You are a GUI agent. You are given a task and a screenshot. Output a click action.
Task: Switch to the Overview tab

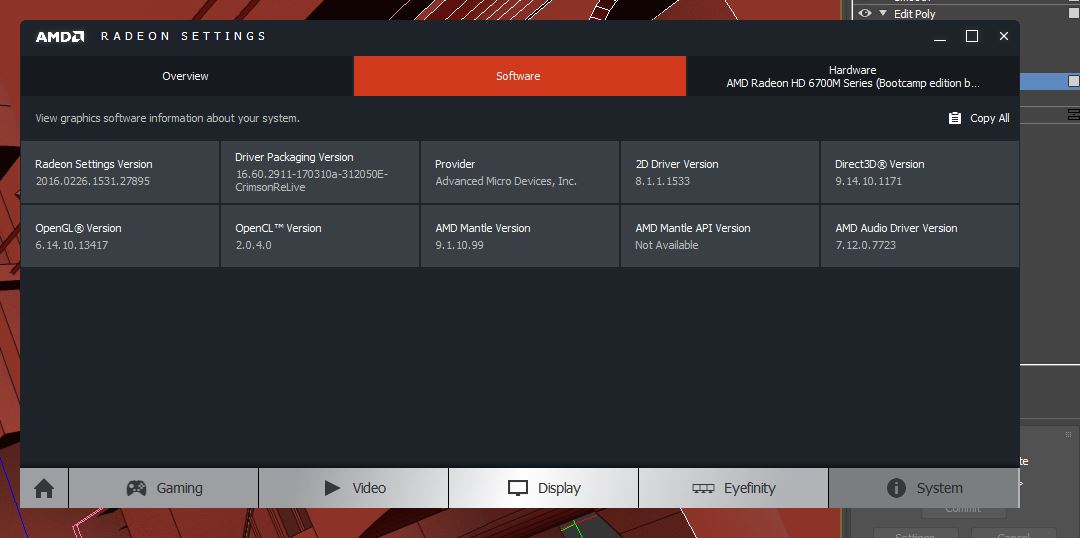(x=186, y=76)
